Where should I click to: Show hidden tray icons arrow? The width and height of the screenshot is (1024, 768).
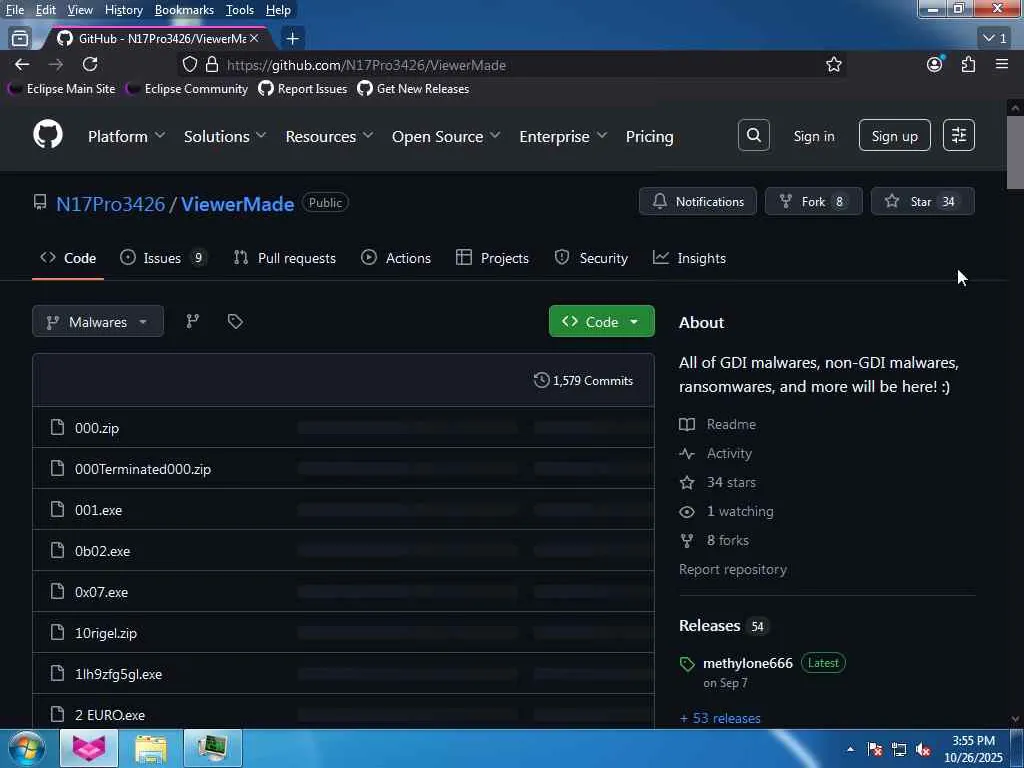(850, 750)
